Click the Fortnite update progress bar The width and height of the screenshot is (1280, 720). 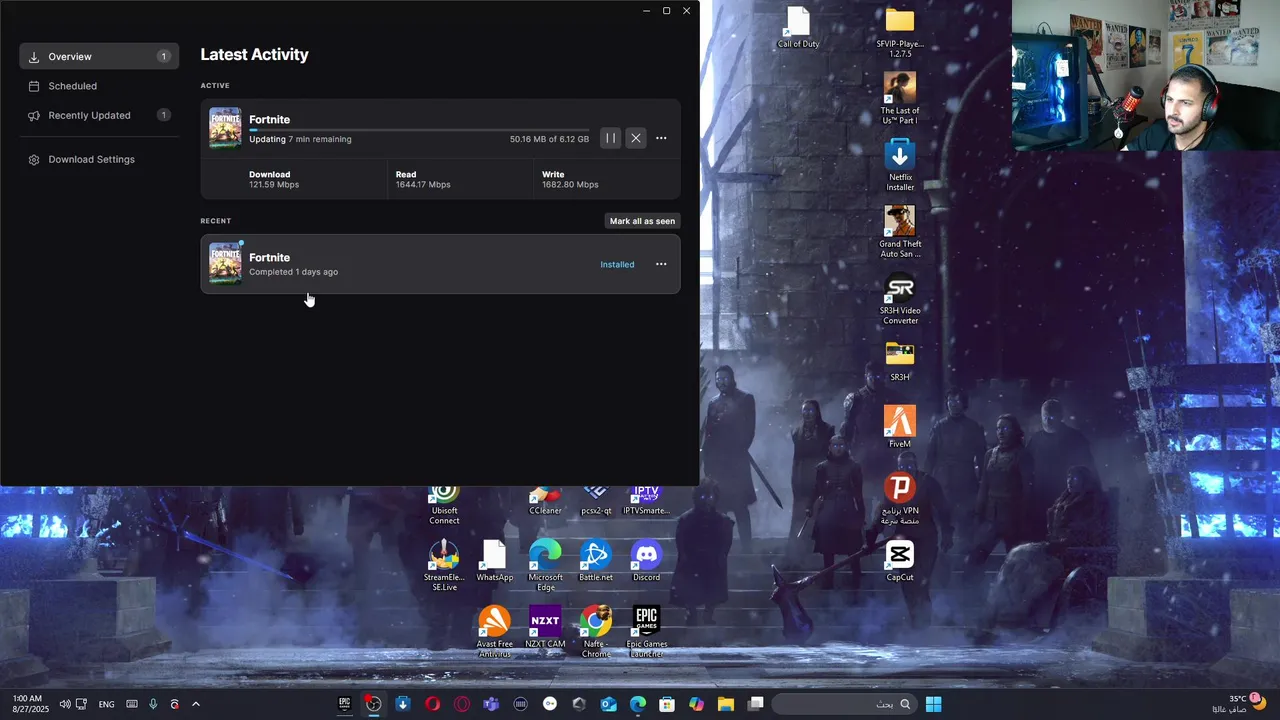point(419,129)
